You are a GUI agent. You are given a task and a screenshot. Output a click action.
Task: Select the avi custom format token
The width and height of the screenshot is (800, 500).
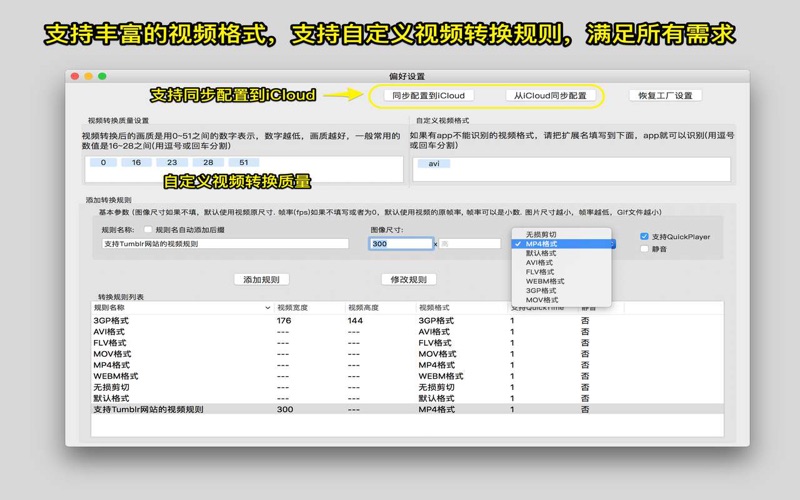tap(433, 163)
